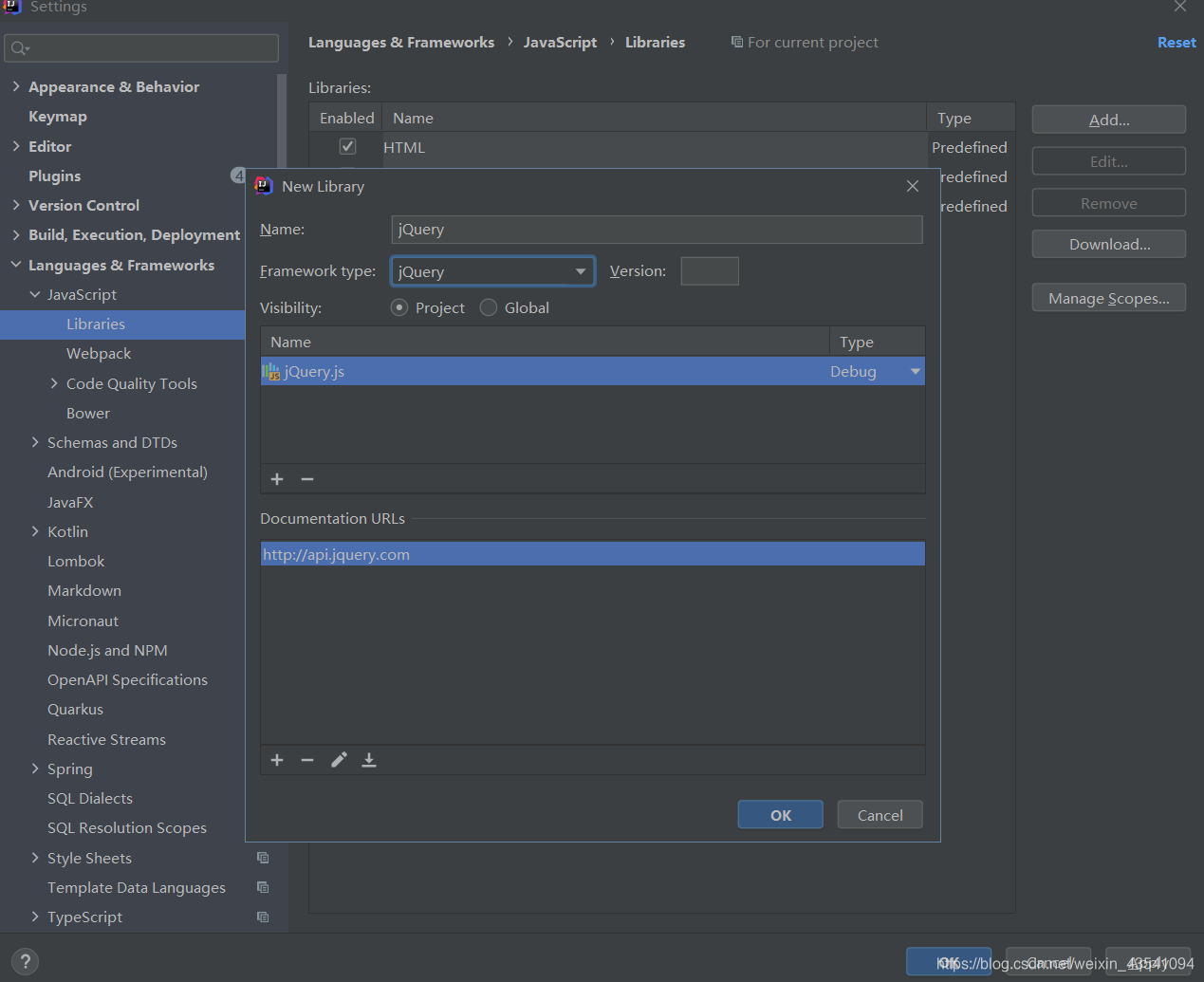Click the library Name input field

click(x=657, y=230)
